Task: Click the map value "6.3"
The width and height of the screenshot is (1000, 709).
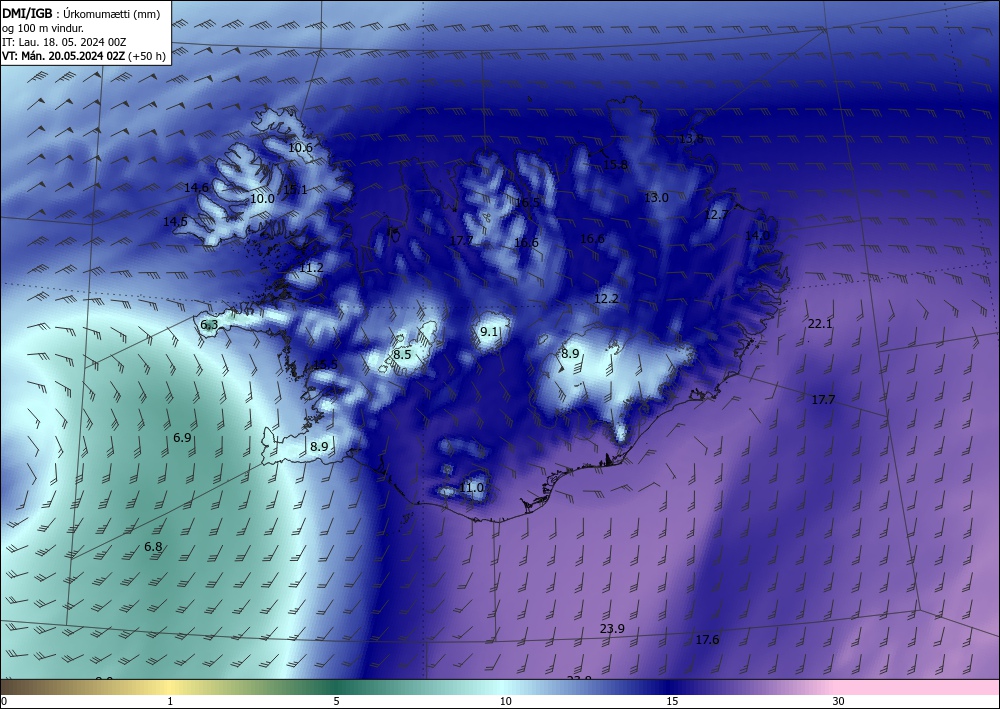Action: click(209, 325)
